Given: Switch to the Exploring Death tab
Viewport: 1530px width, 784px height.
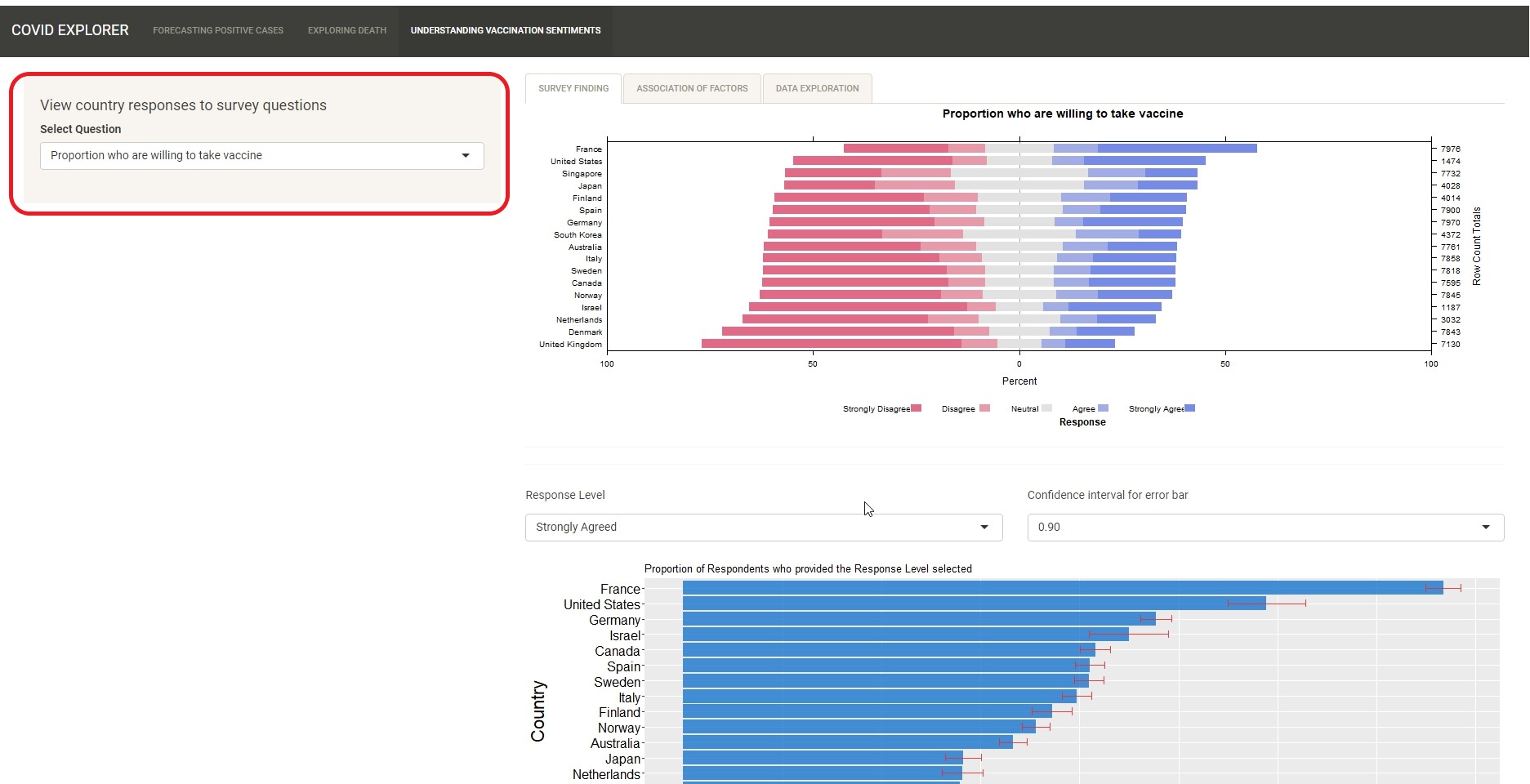Looking at the screenshot, I should point(347,30).
